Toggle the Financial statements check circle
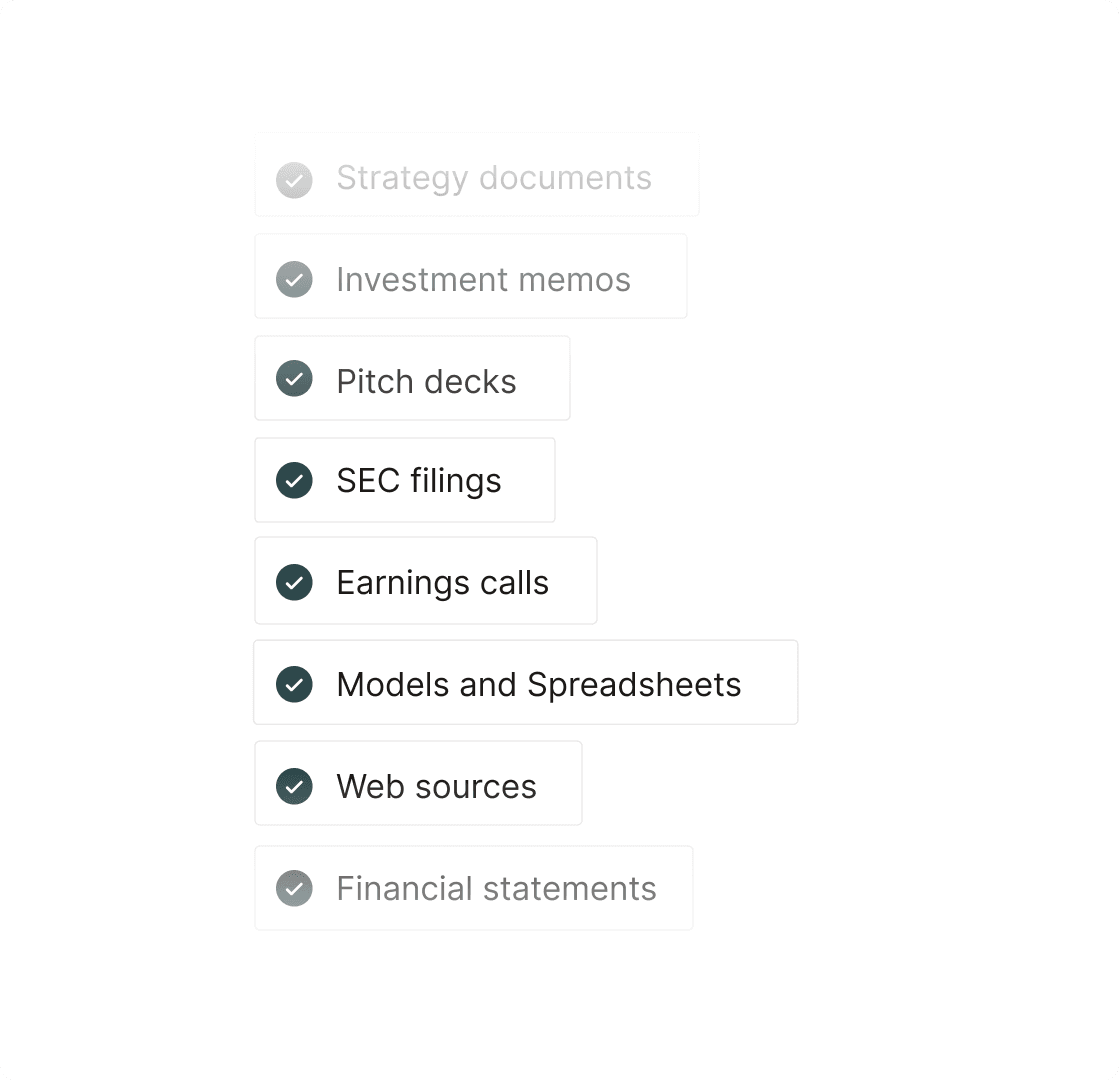Screen dimensions: 1119x1081 pyautogui.click(x=294, y=888)
